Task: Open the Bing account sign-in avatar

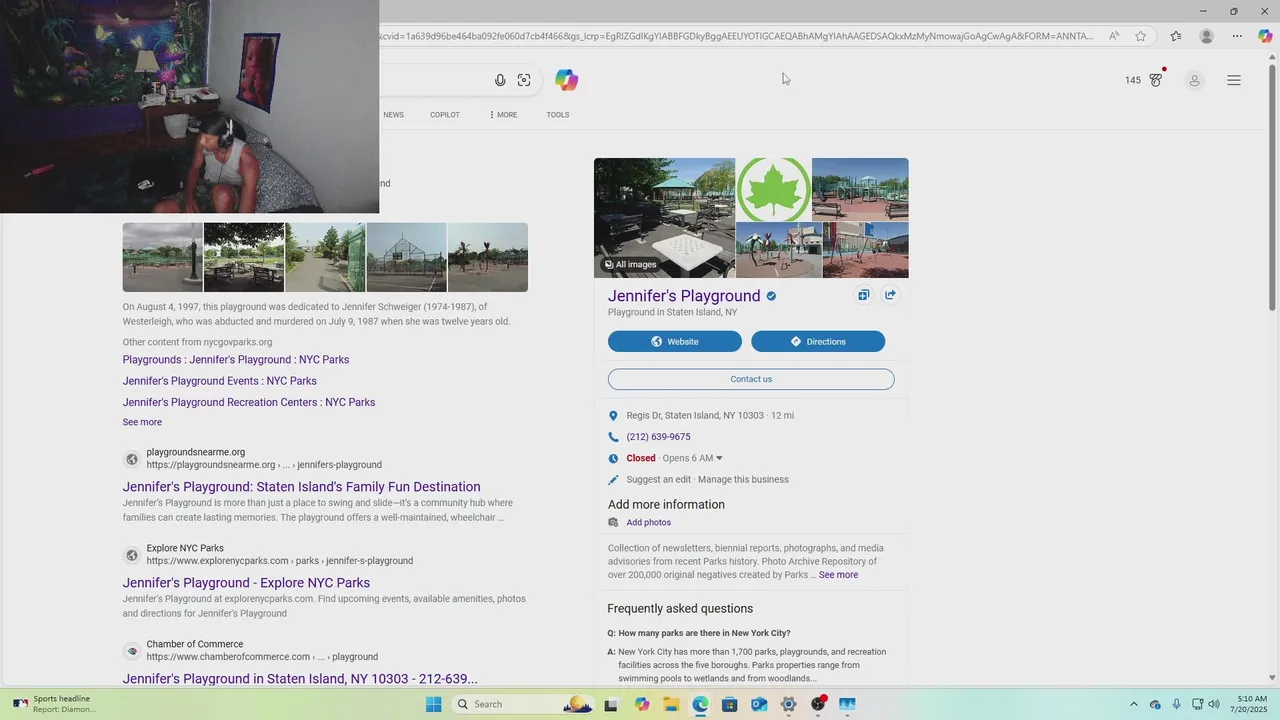Action: coord(1194,80)
